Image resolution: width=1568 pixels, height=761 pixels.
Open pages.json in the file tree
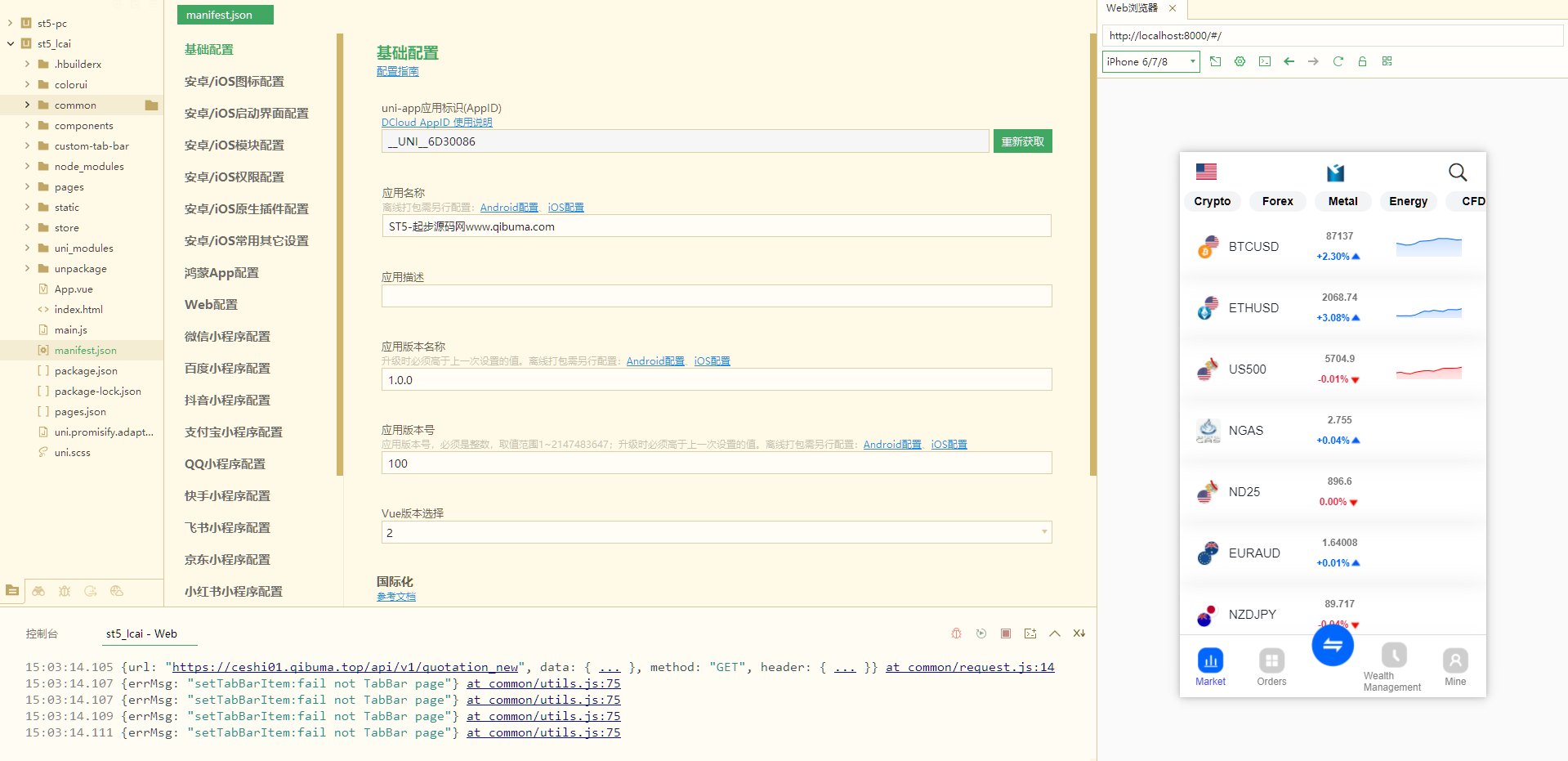[80, 412]
